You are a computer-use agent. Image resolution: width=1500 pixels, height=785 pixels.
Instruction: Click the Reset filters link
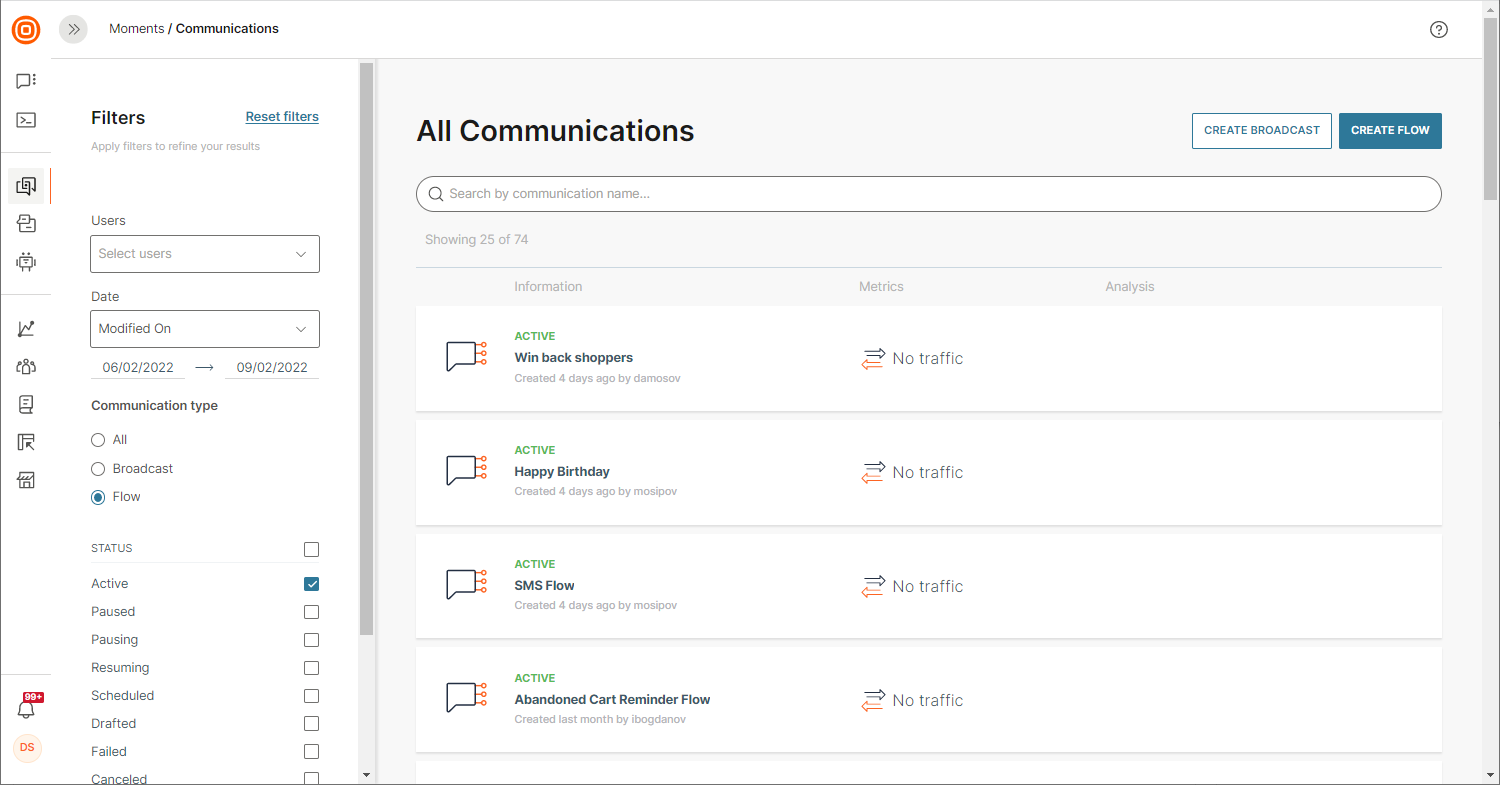point(282,117)
